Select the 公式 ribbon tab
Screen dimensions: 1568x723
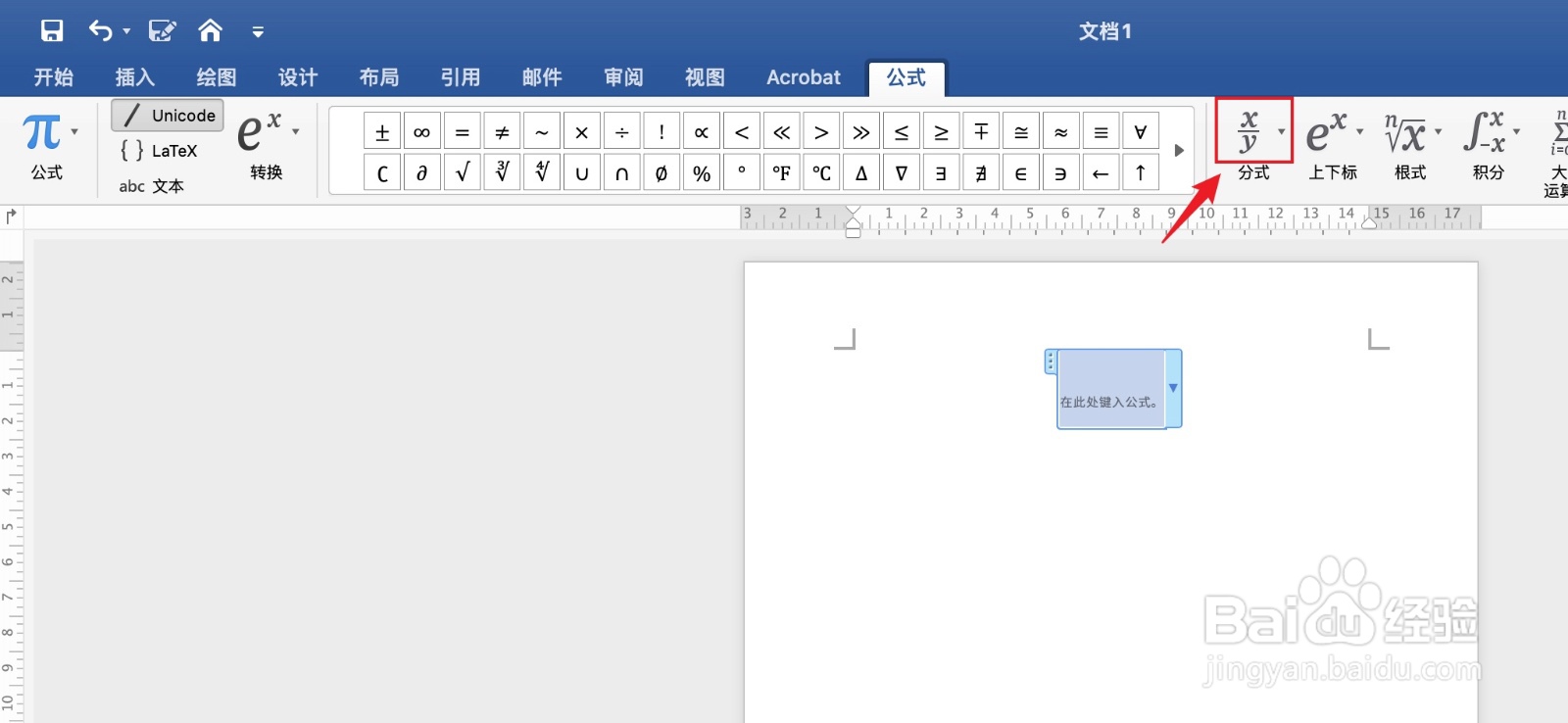[906, 77]
